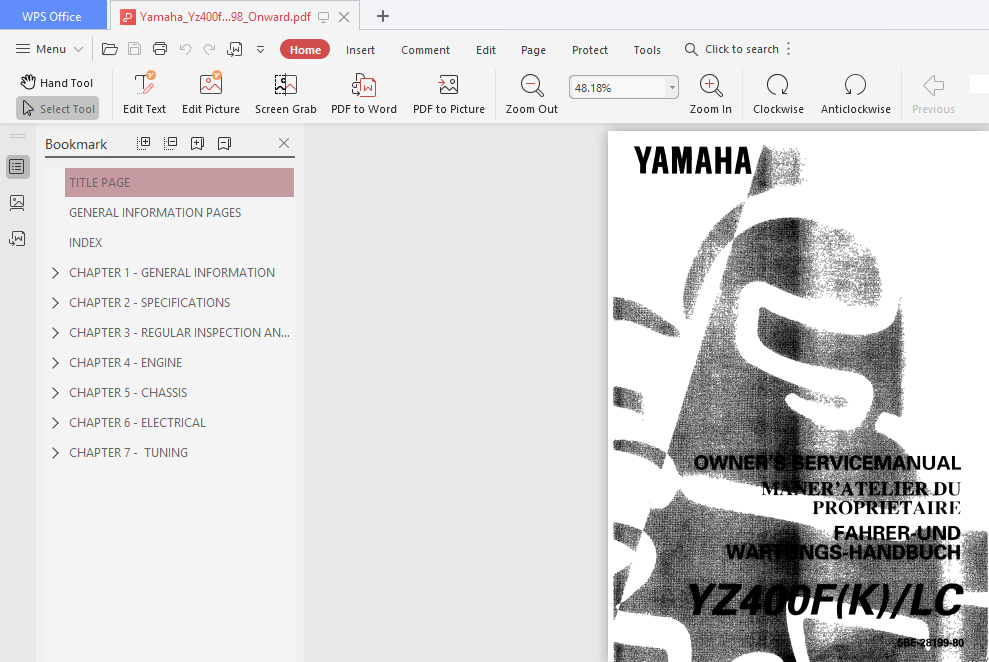This screenshot has height=662, width=989.
Task: Close the Yamaha PDF document tab
Action: tap(344, 17)
